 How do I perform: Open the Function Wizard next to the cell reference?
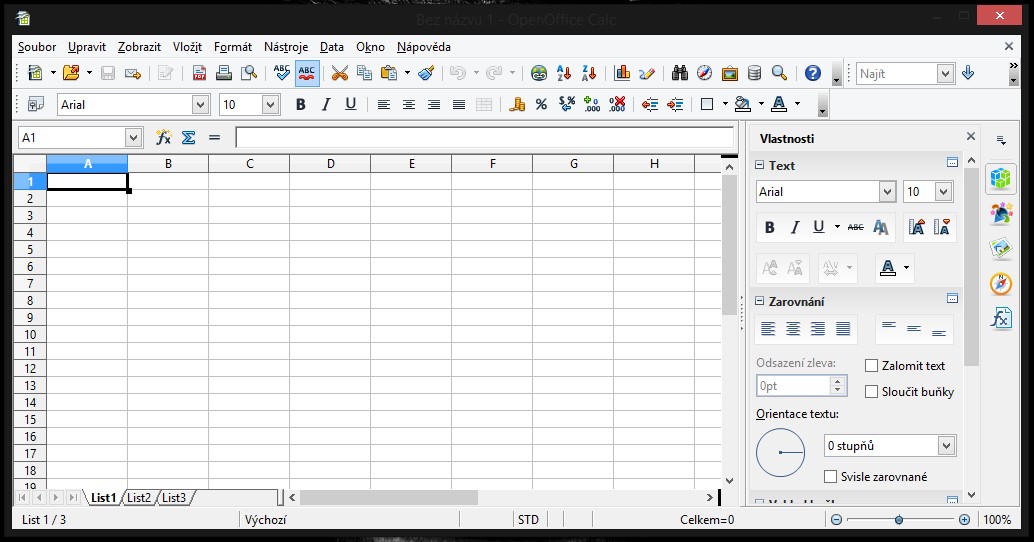coord(163,138)
